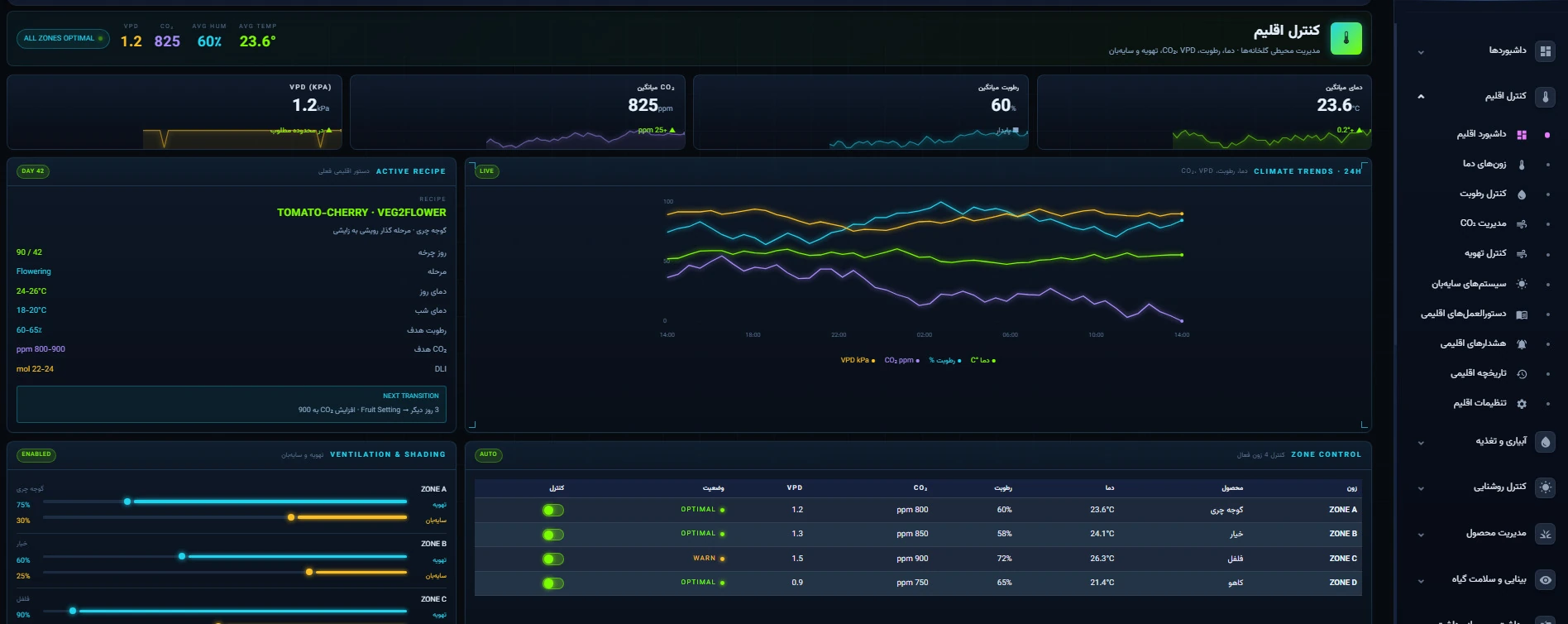
Task: Toggle the CO₂ ppm series in chart legend
Action: pos(901,360)
